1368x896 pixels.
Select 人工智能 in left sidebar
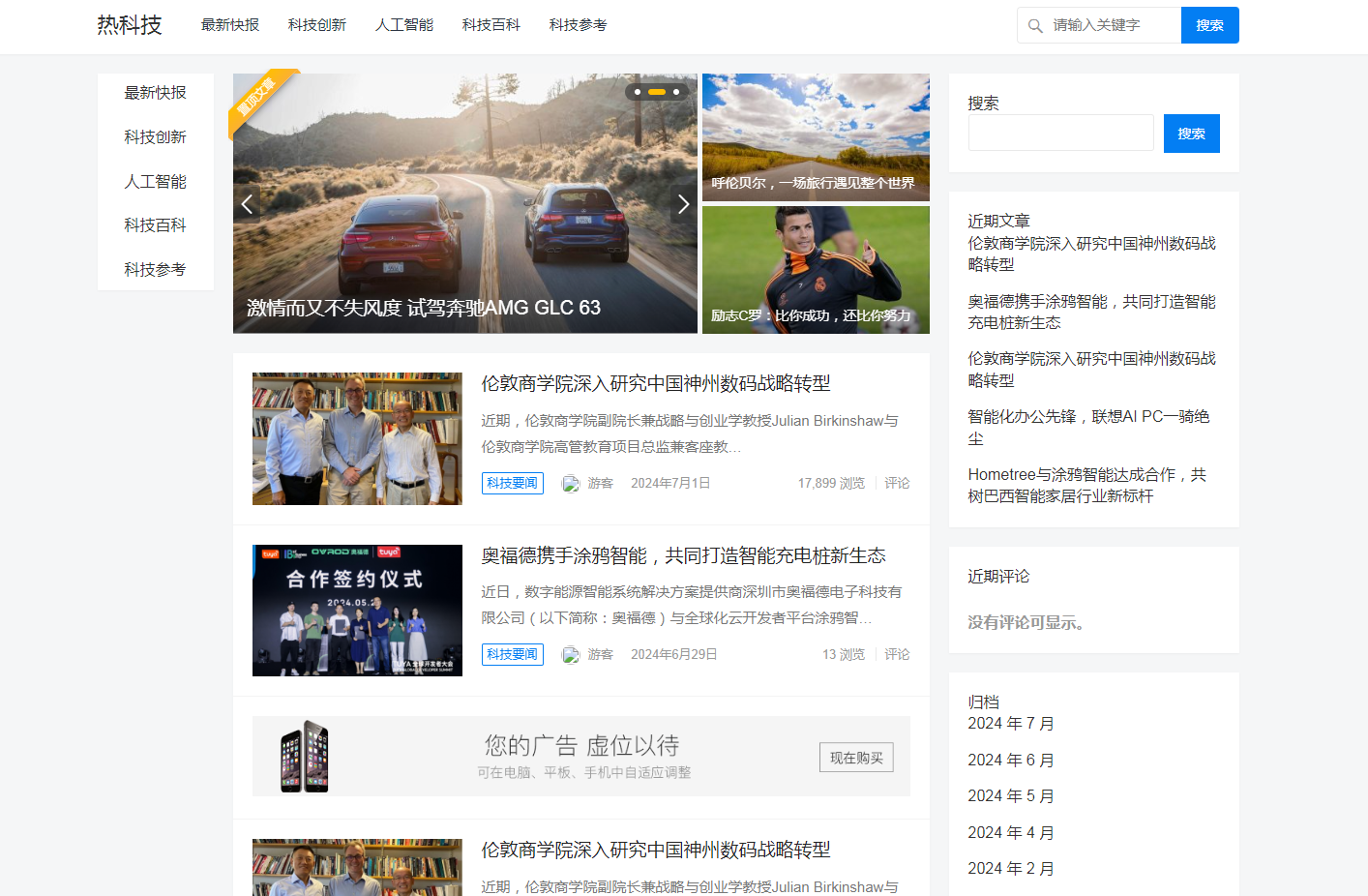coord(156,182)
